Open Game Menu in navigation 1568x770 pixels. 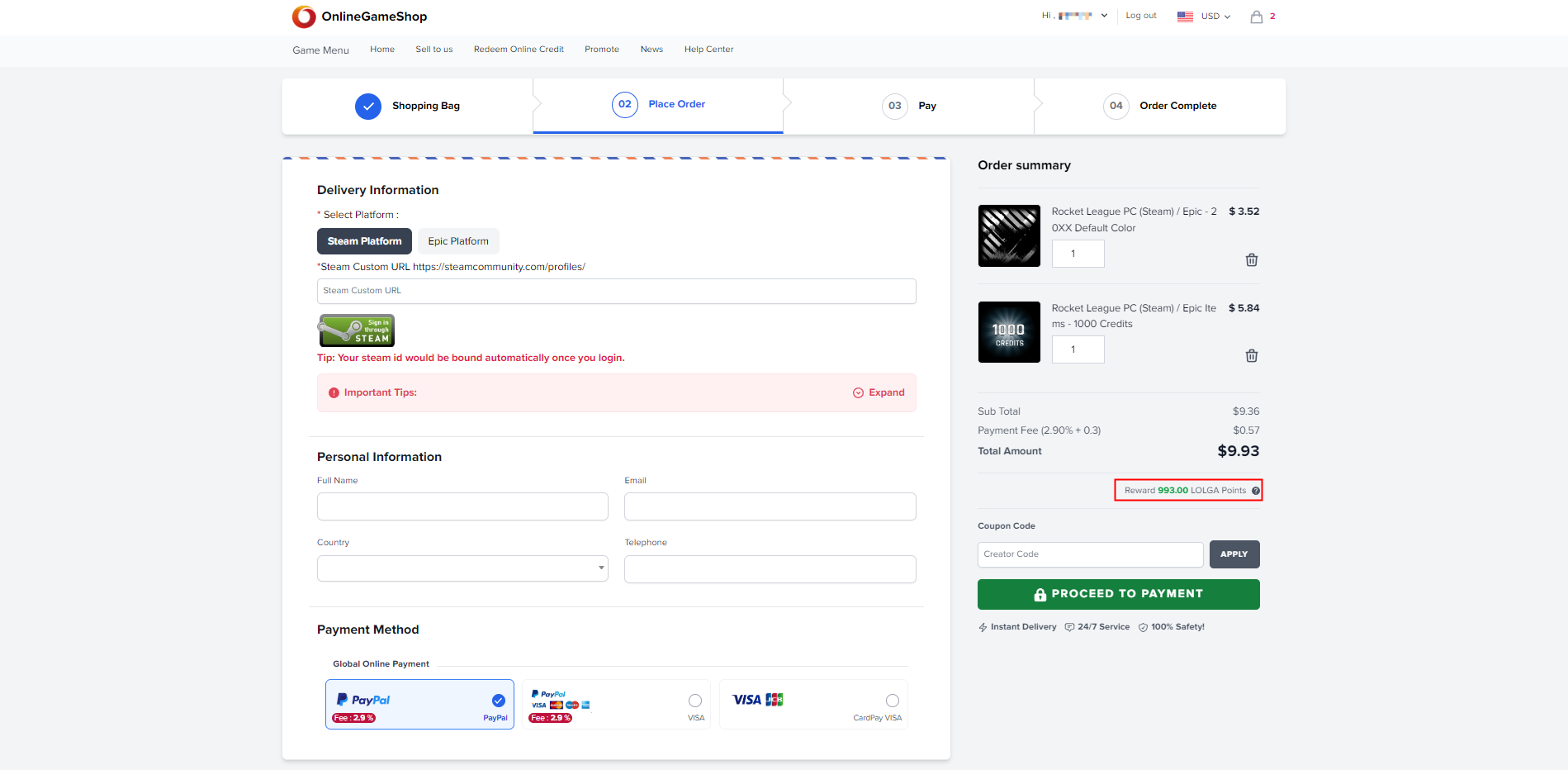320,50
